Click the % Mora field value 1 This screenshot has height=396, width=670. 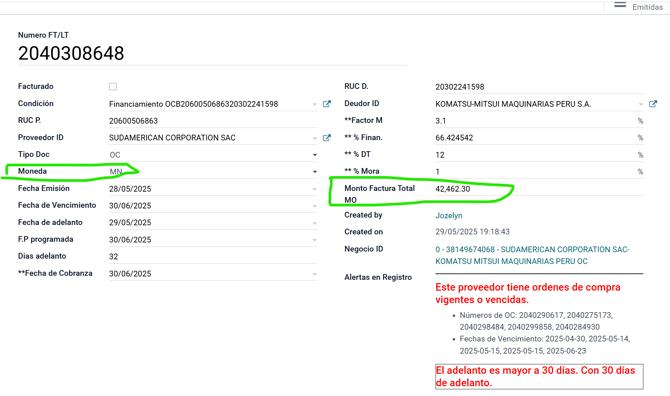[535, 172]
